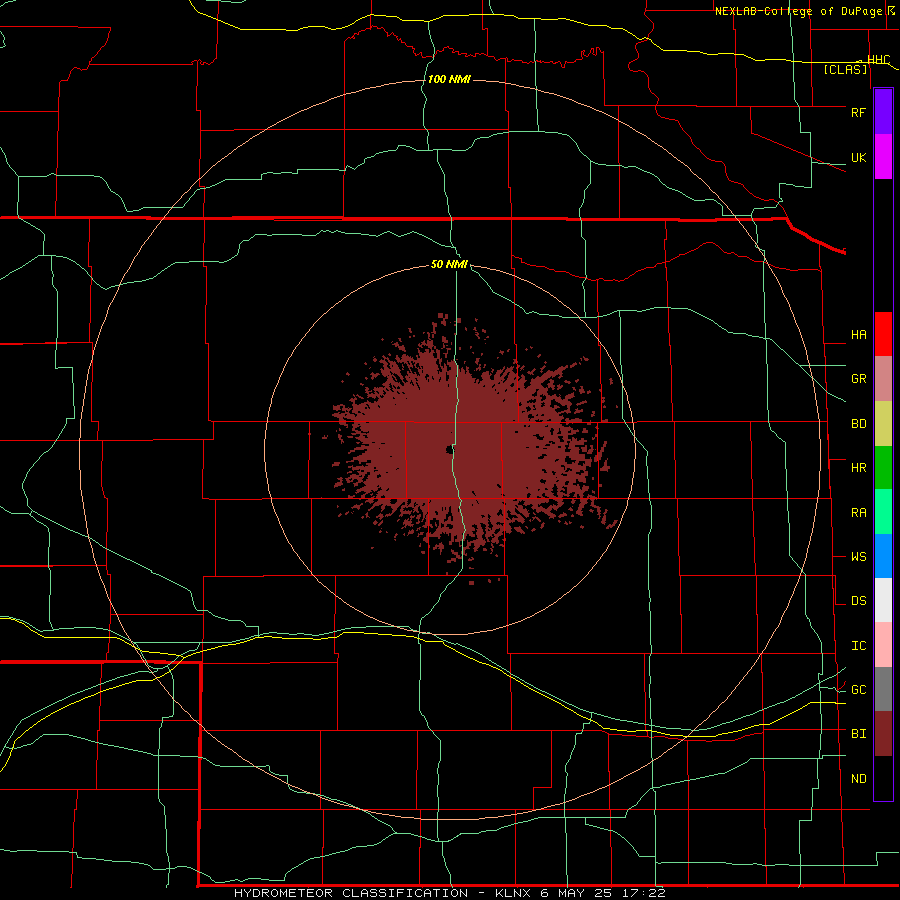Click the purple RF color swatch
900x900 pixels.
(883, 111)
